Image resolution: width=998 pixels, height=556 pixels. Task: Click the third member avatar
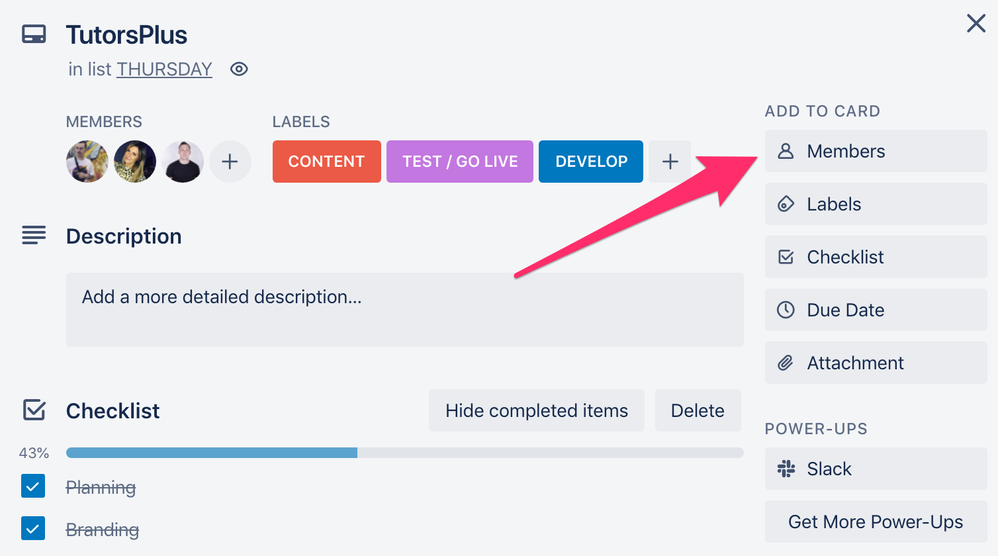pyautogui.click(x=183, y=161)
